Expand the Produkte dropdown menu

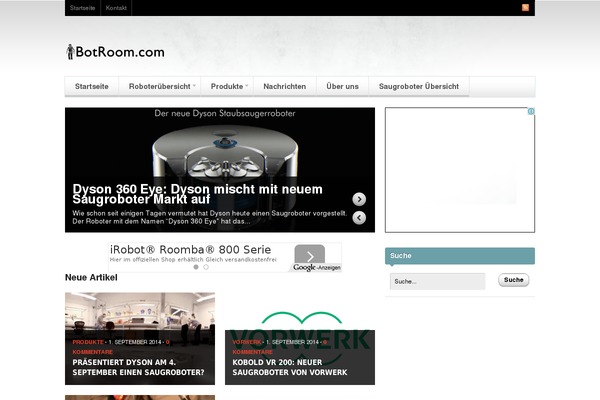point(227,87)
